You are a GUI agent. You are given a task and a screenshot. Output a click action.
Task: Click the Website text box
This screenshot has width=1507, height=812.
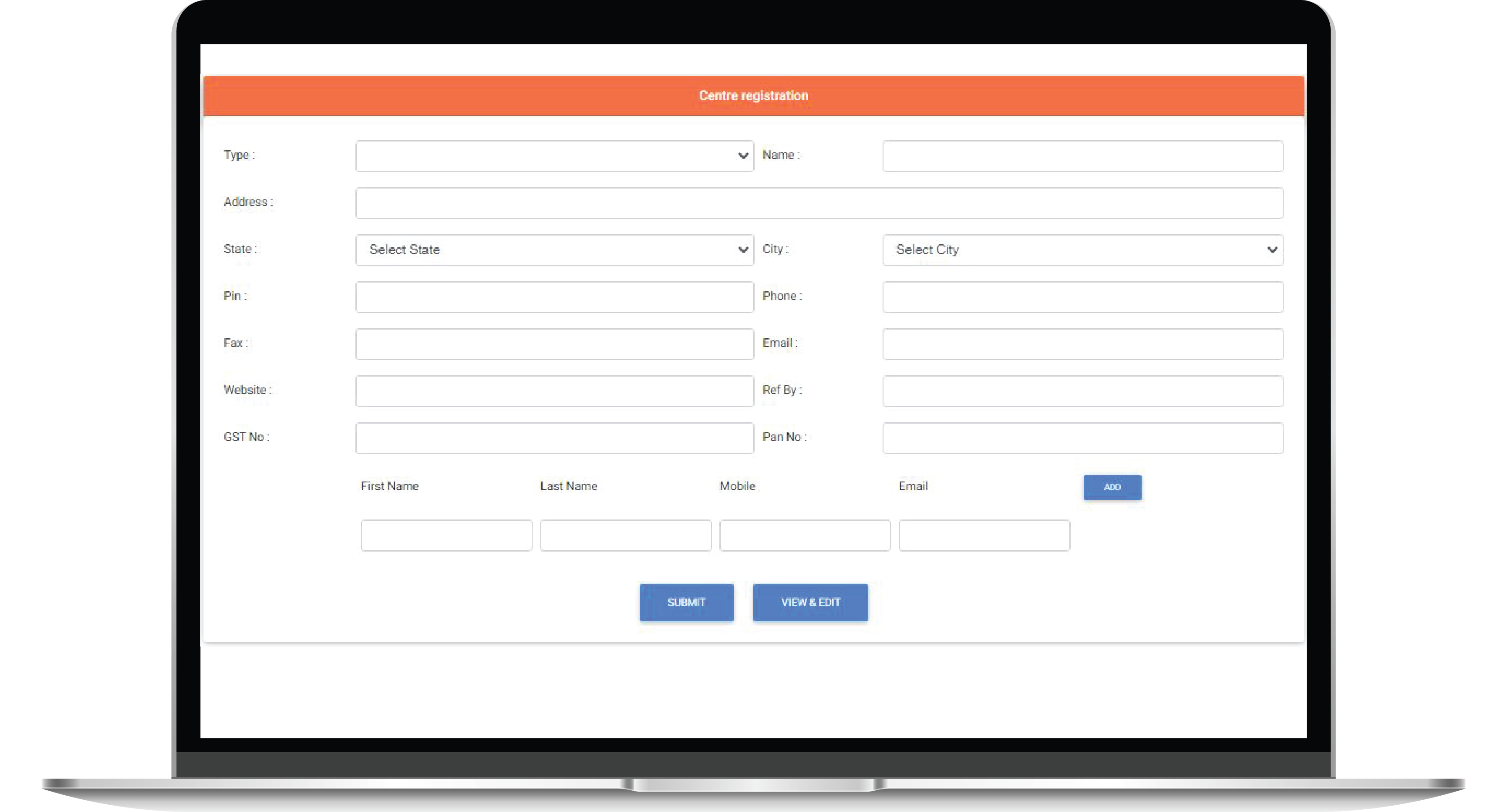[554, 391]
